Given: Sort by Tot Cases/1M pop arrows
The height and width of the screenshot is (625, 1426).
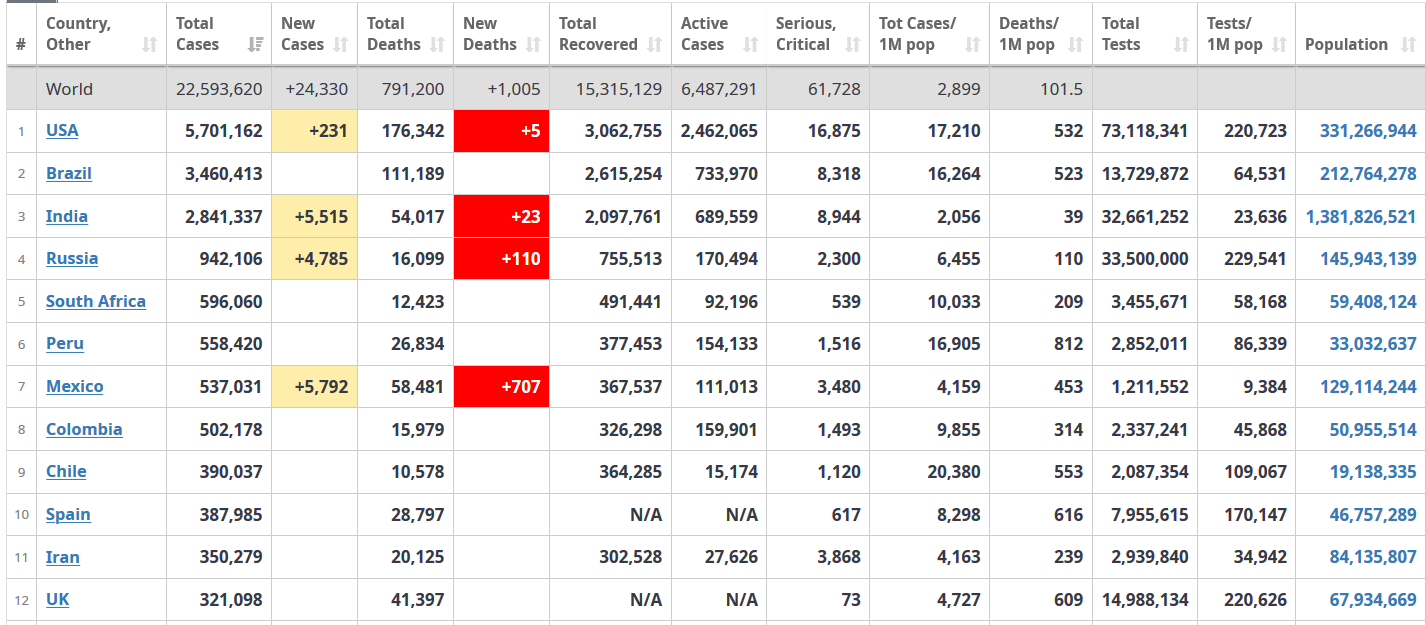Looking at the screenshot, I should coord(972,45).
